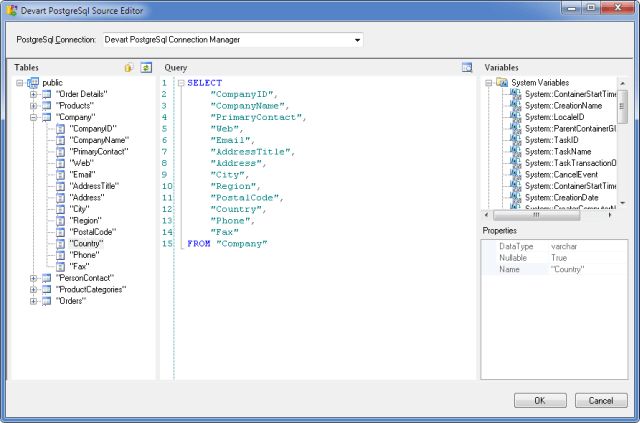Expand the "Products" table node

[x=33, y=106]
